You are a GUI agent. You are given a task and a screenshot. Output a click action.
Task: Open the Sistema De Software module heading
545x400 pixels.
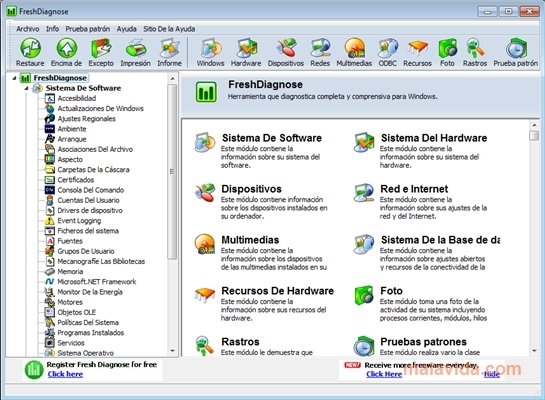(x=272, y=138)
